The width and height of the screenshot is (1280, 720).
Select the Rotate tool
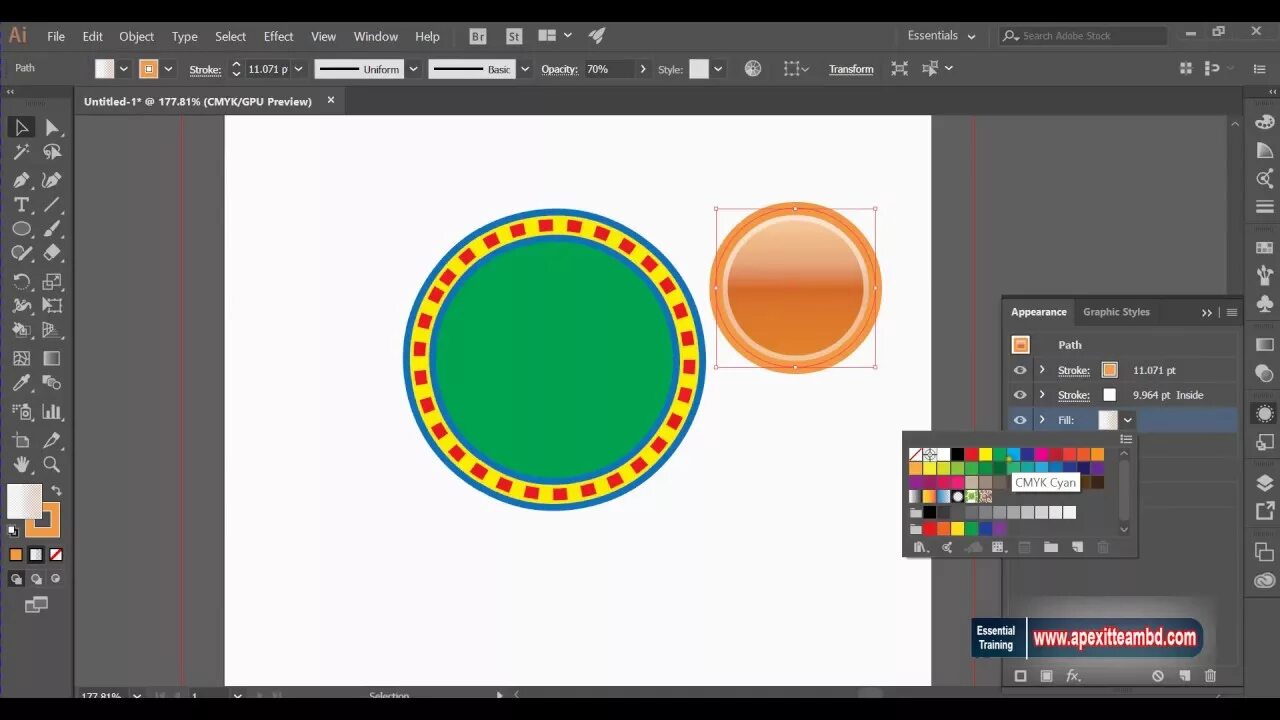click(x=22, y=281)
